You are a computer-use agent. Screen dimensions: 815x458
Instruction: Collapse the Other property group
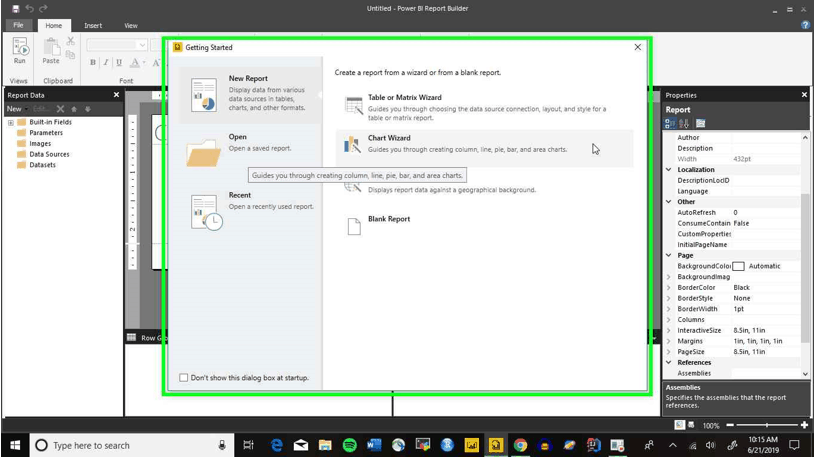(669, 202)
